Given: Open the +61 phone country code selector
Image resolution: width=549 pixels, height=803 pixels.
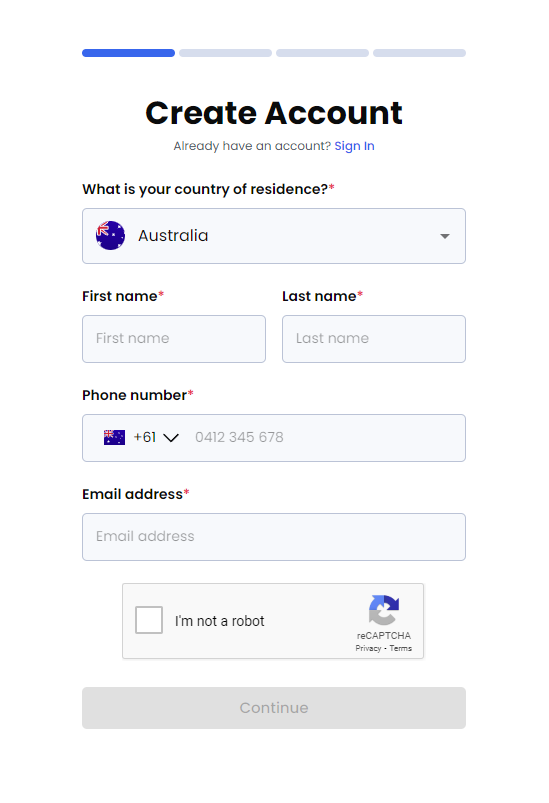Looking at the screenshot, I should 141,437.
